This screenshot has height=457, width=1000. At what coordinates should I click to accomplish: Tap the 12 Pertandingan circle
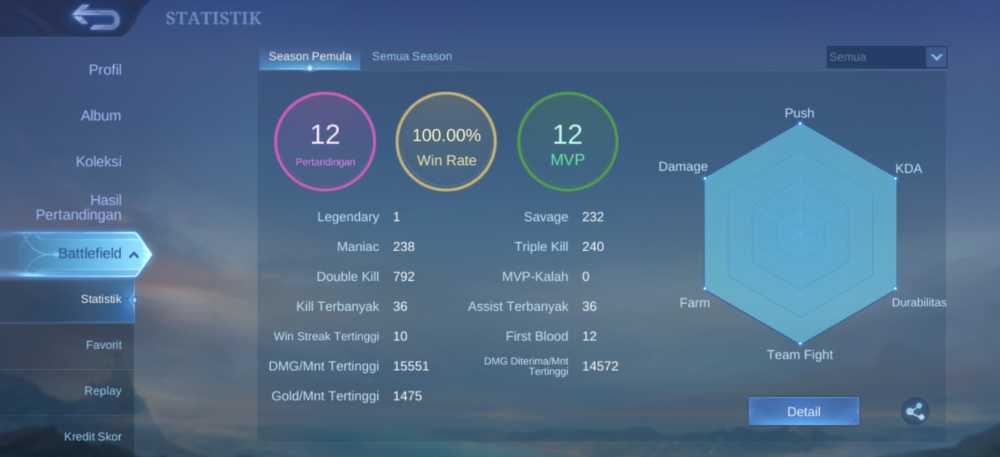[x=325, y=141]
